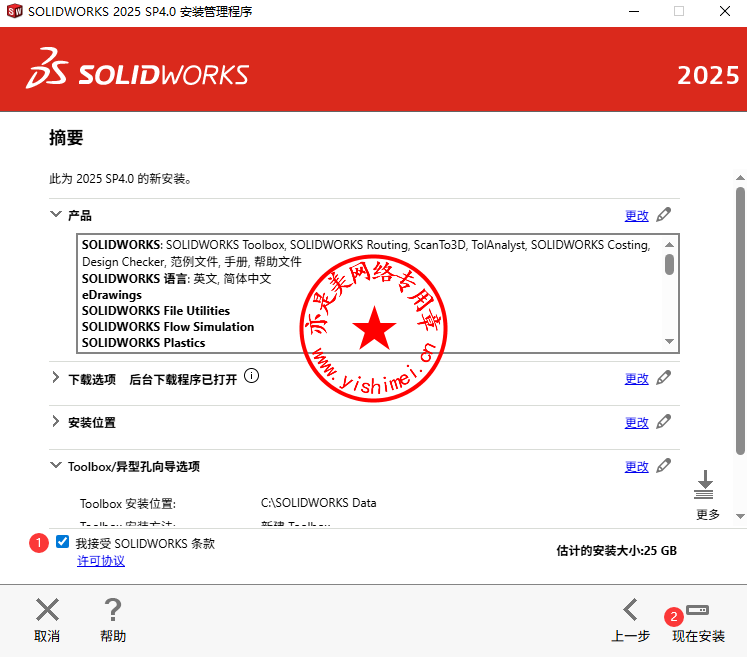
Task: Click the main page scrollbar thumb
Action: [x=740, y=321]
